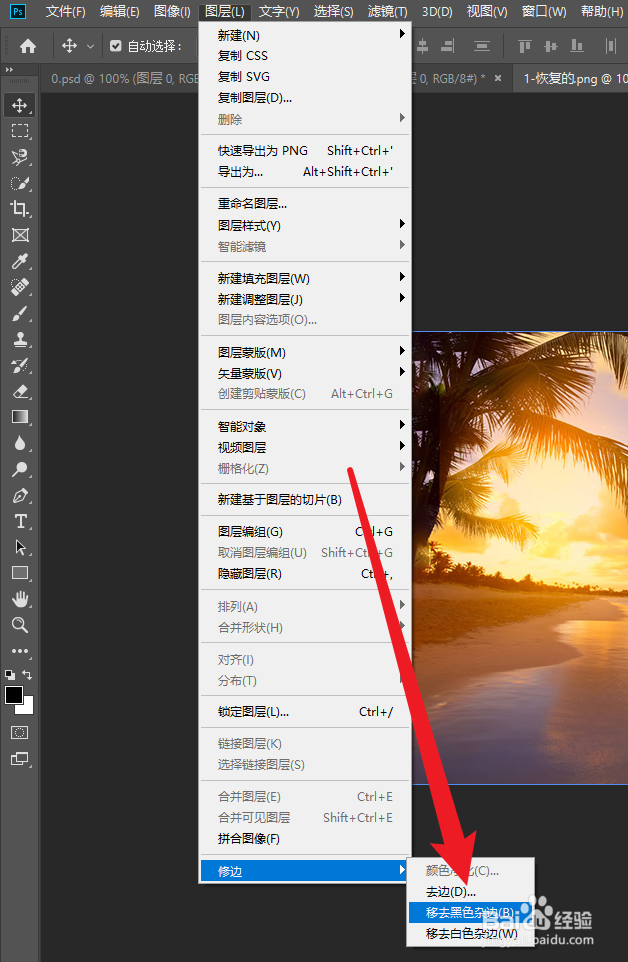Reset default foreground and background colors

click(x=10, y=675)
